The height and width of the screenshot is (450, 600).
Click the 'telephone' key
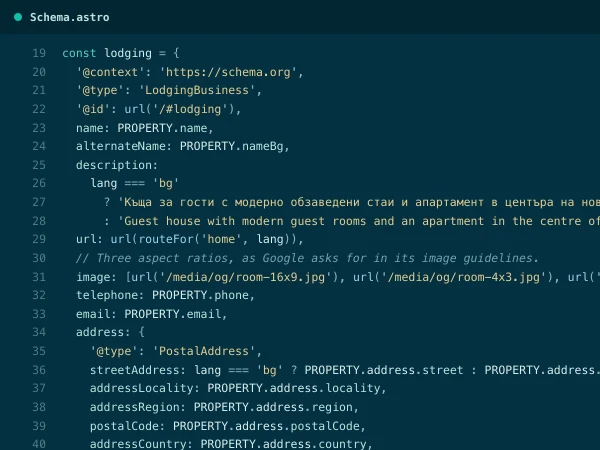(107, 295)
